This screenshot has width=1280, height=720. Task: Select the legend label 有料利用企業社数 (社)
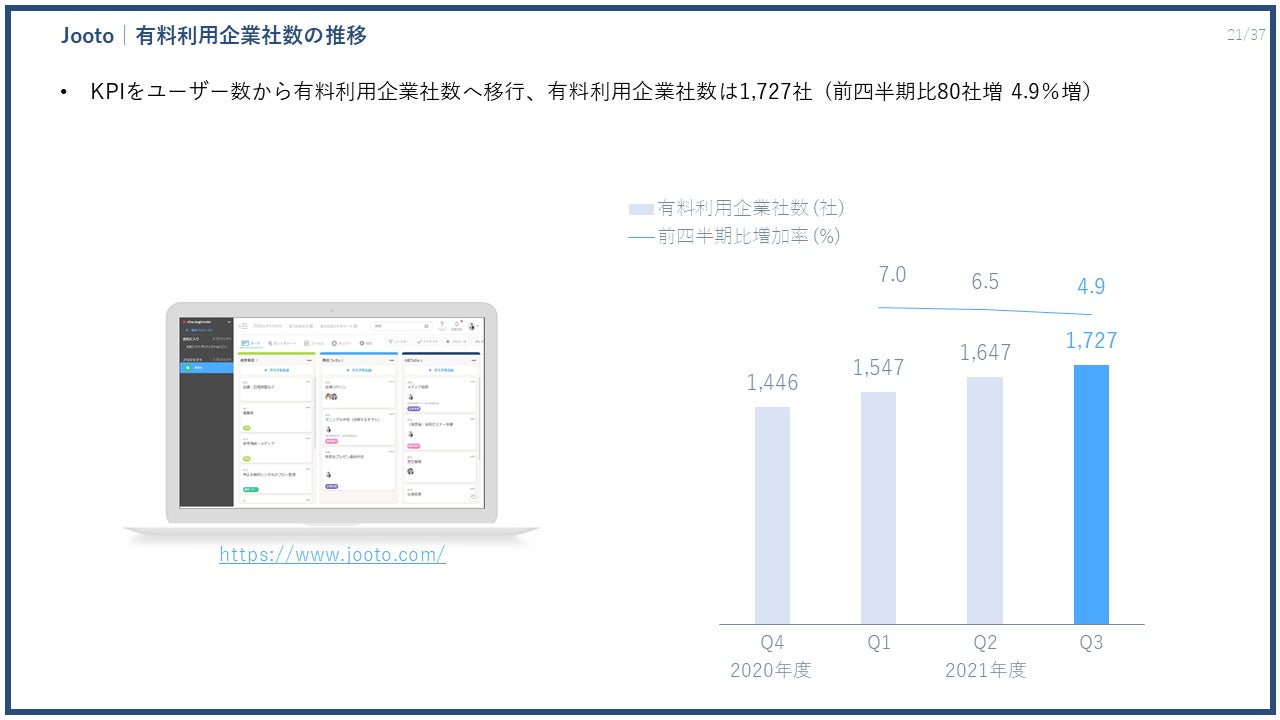pos(751,208)
